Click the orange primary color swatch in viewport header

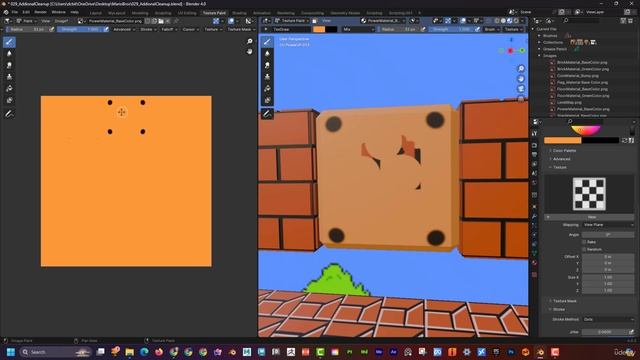pyautogui.click(x=319, y=29)
